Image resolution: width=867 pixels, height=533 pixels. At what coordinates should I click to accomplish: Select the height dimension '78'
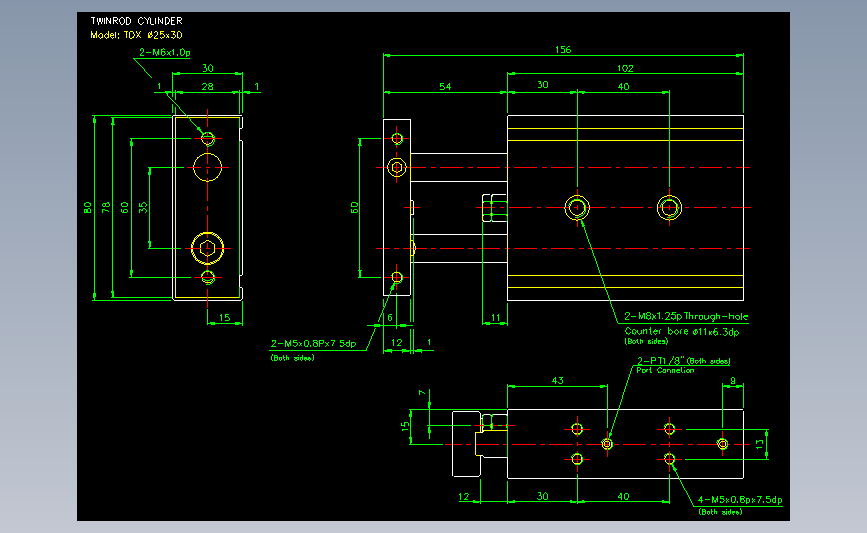point(106,208)
